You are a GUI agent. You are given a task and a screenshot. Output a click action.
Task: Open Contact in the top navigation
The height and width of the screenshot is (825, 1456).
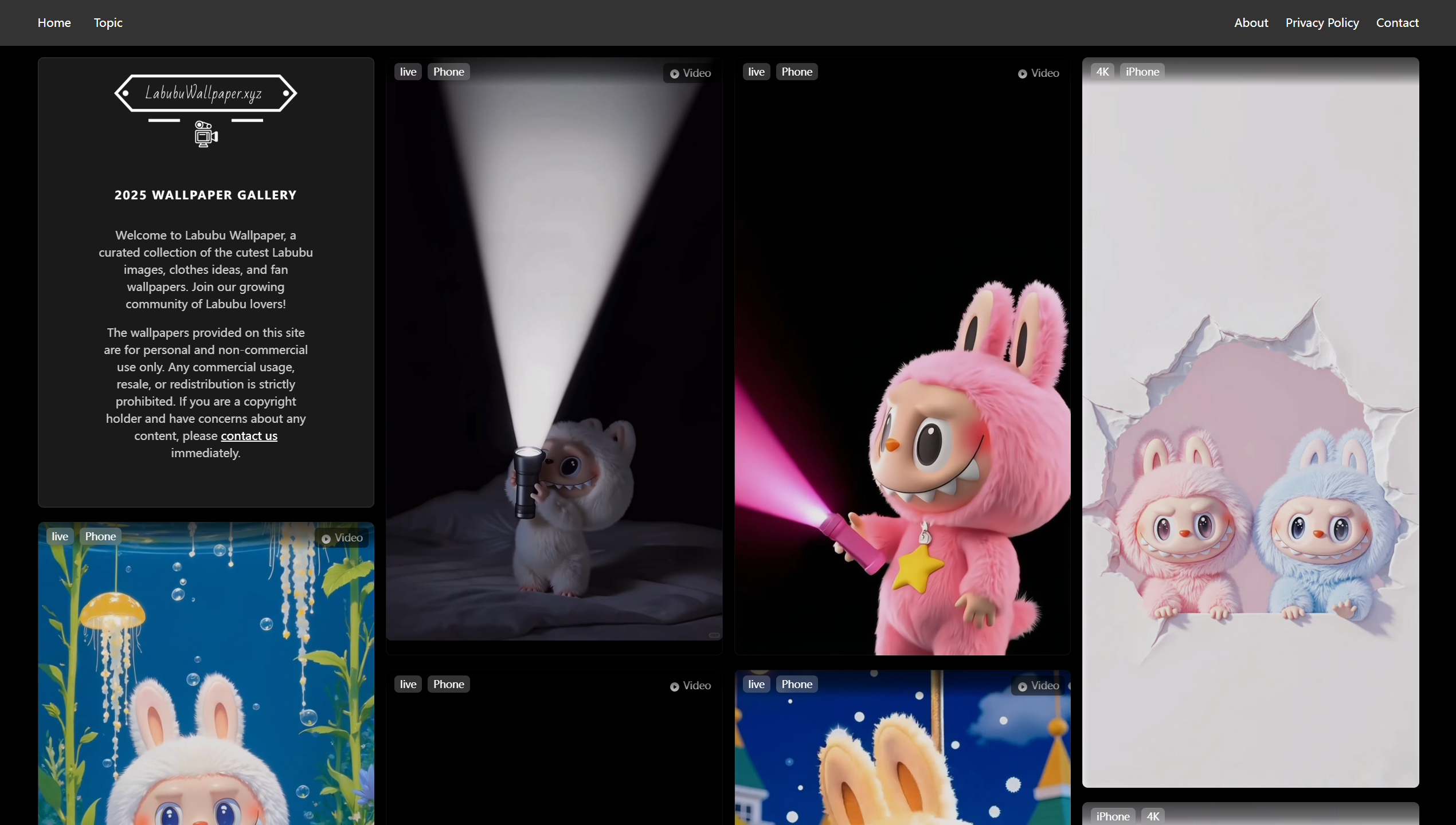(1397, 23)
